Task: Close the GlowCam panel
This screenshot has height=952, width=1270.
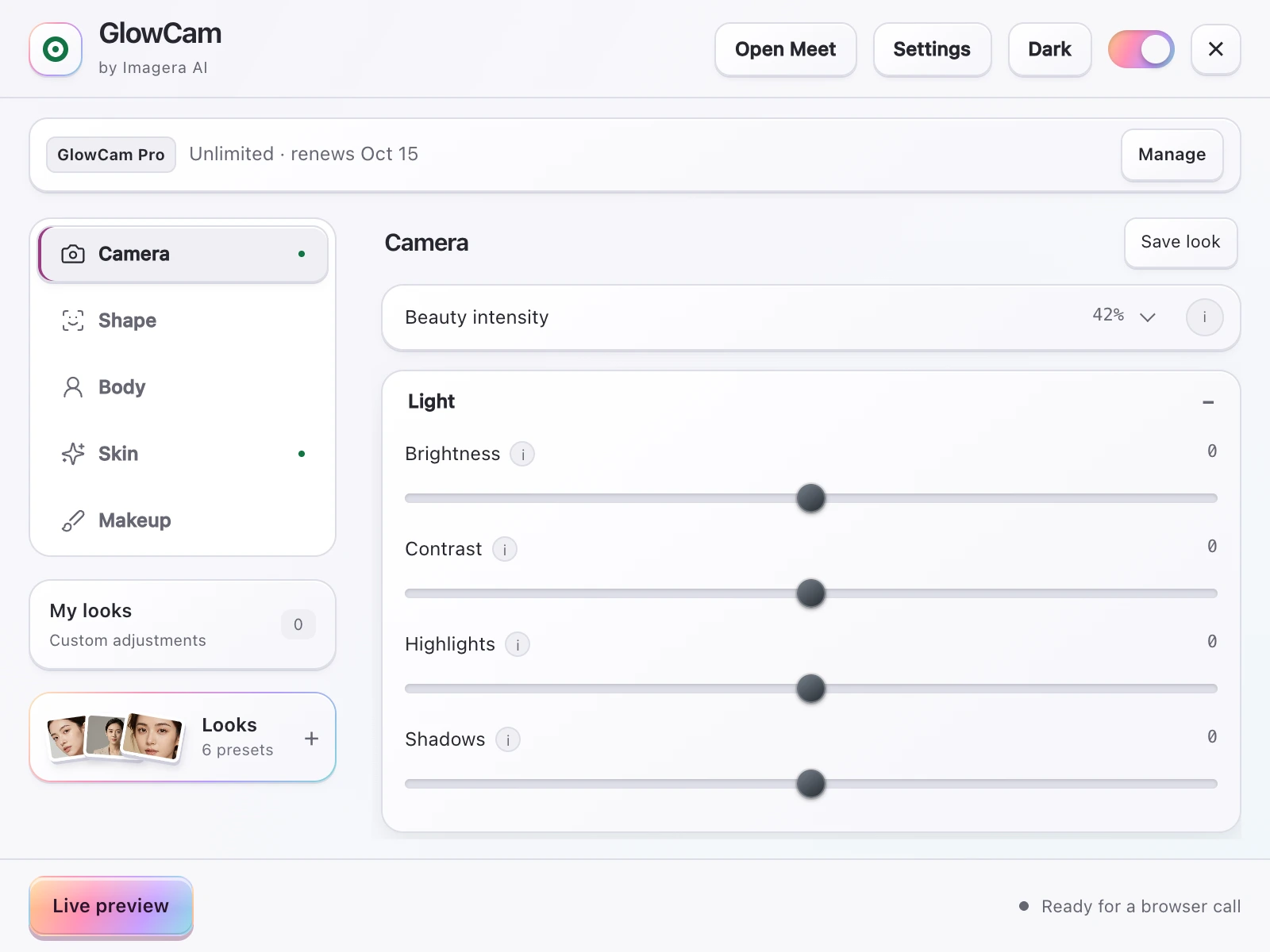Action: 1215,49
